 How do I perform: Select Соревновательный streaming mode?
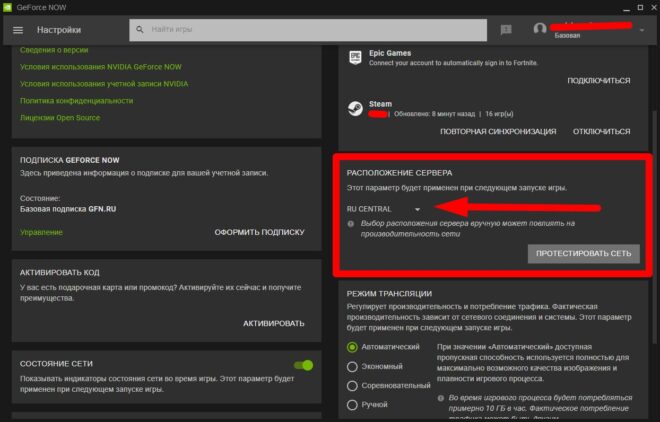coord(352,385)
